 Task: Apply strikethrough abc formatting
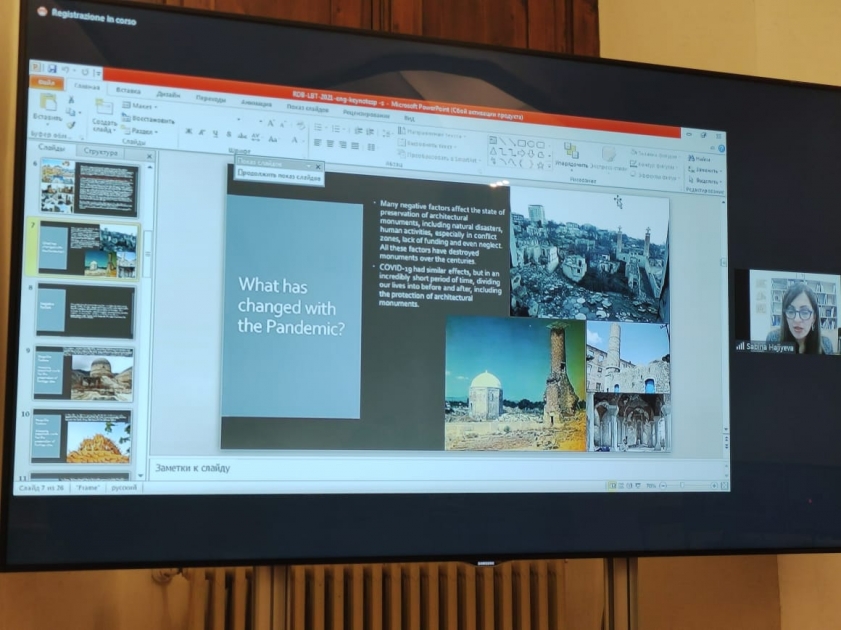242,136
